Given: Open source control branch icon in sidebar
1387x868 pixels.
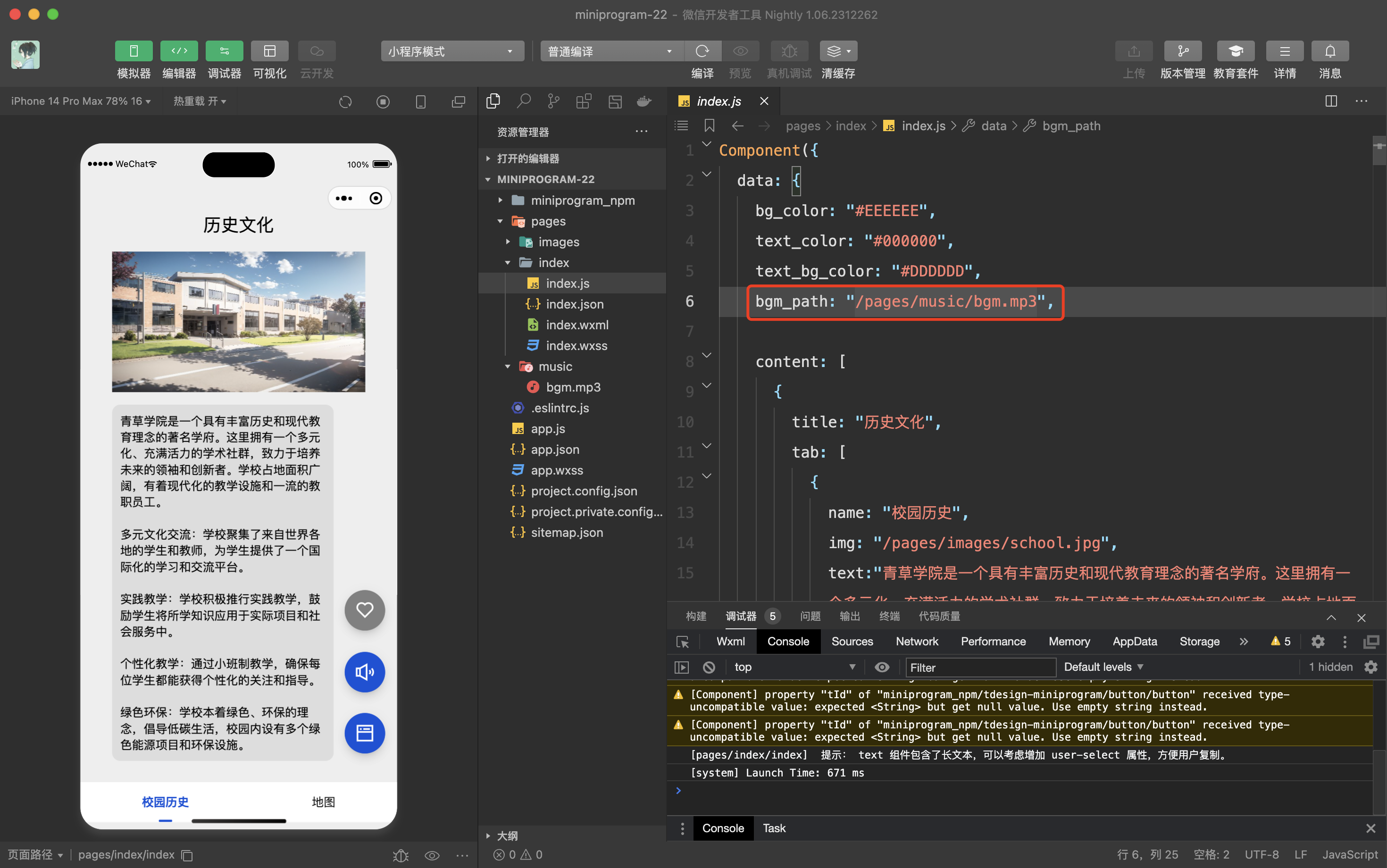Looking at the screenshot, I should (x=553, y=101).
